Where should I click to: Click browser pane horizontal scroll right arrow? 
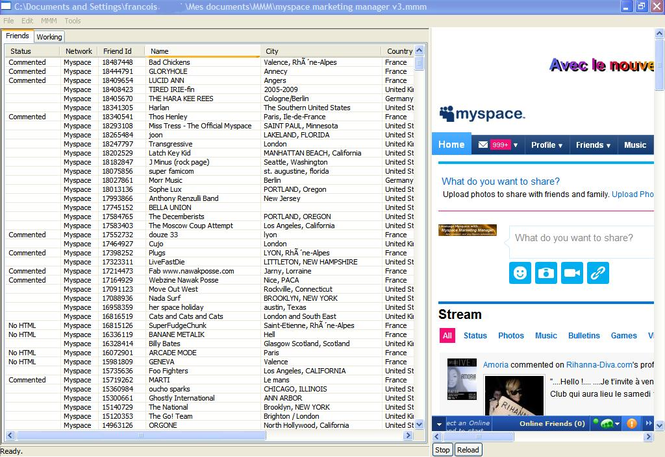click(648, 436)
